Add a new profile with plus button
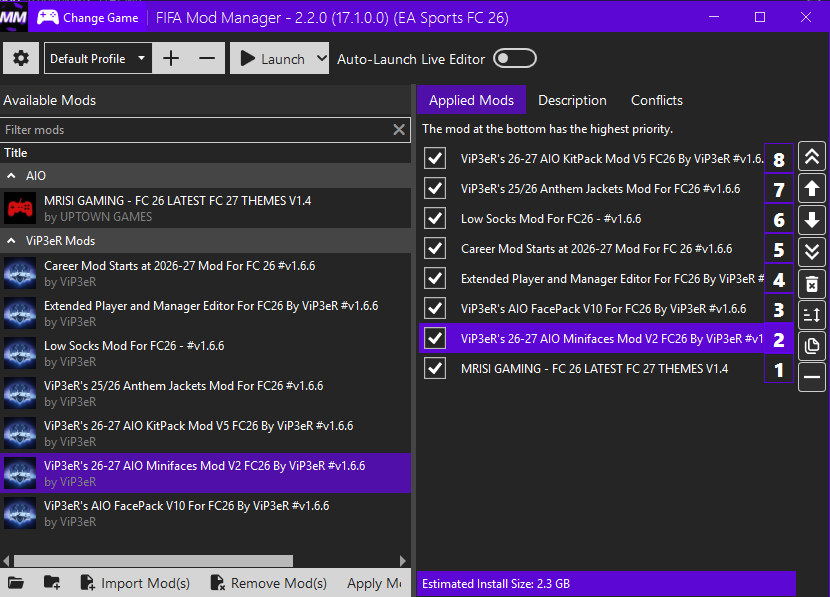Viewport: 830px width, 597px height. pyautogui.click(x=170, y=58)
